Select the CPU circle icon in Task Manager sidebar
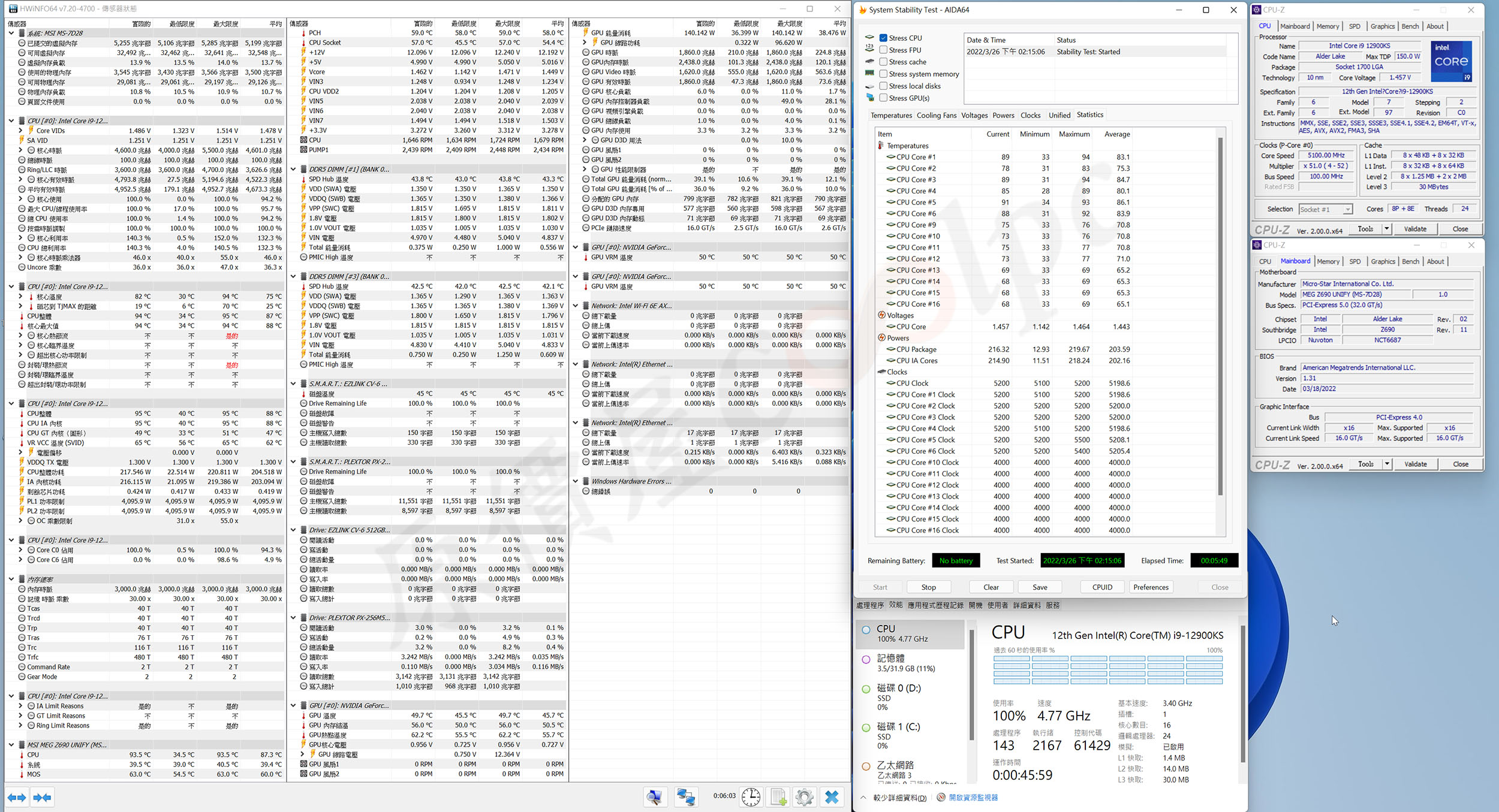 point(866,630)
